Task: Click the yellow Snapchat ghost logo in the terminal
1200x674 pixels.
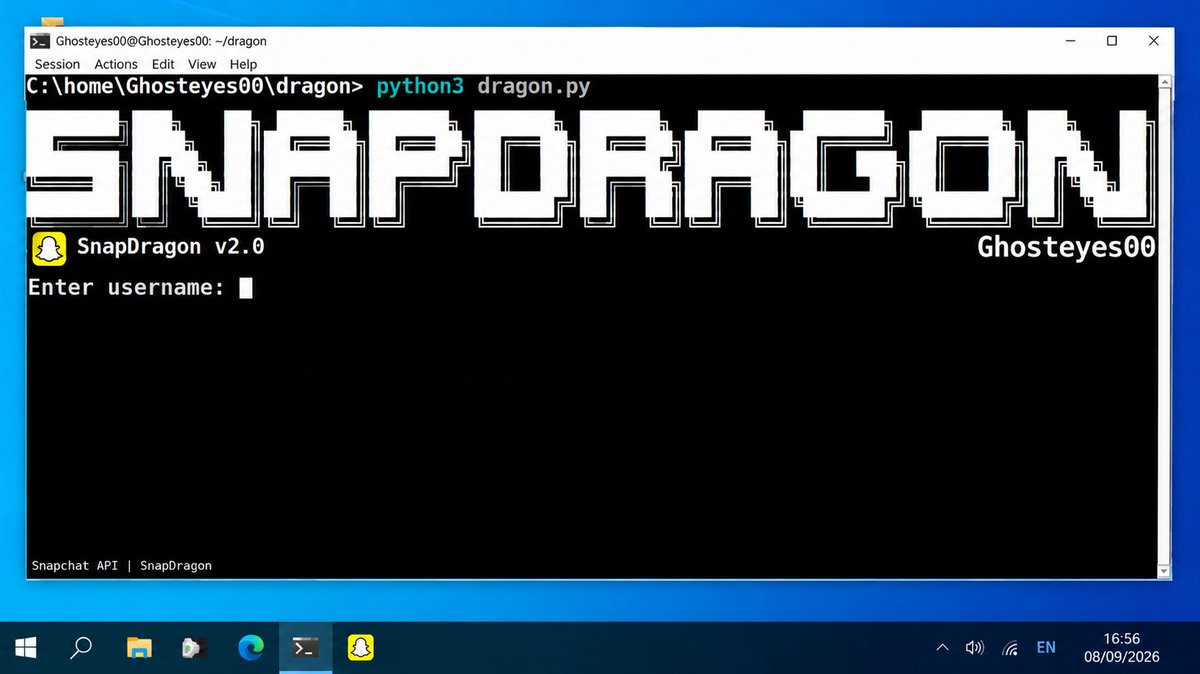Action: (49, 247)
